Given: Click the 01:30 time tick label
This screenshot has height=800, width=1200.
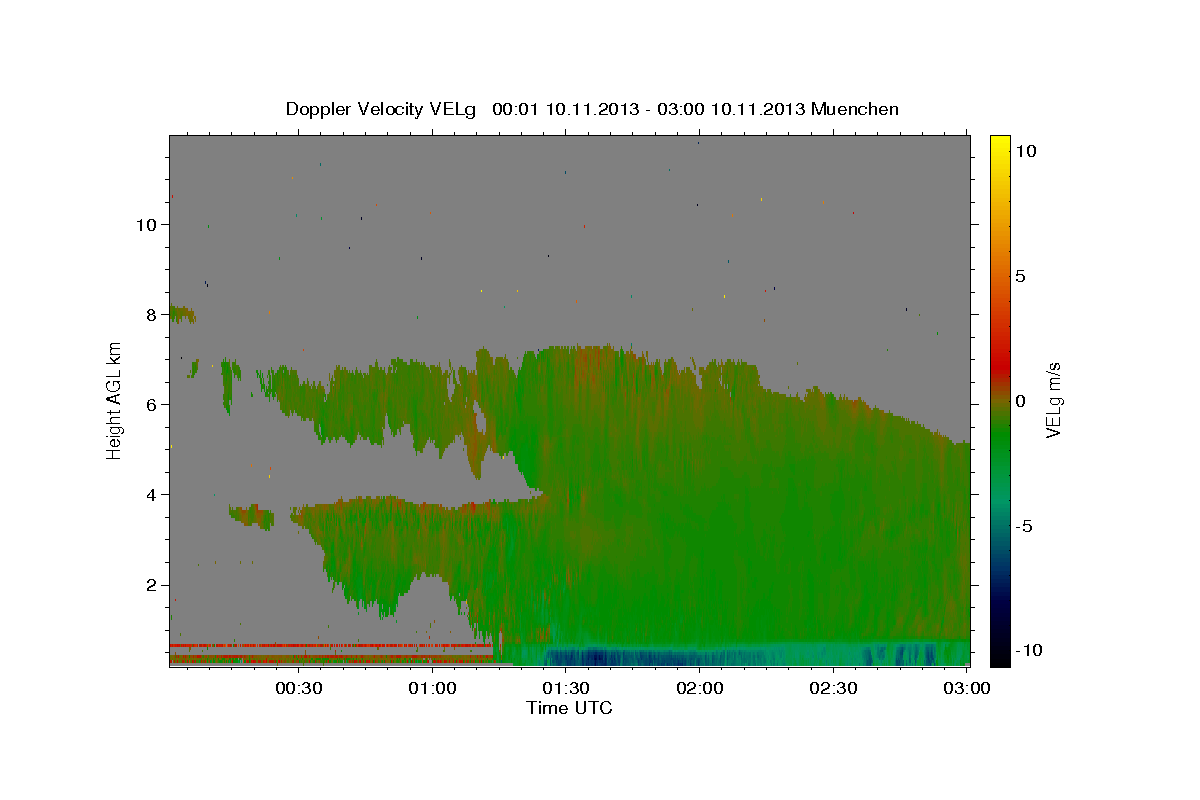Looking at the screenshot, I should pos(565,688).
